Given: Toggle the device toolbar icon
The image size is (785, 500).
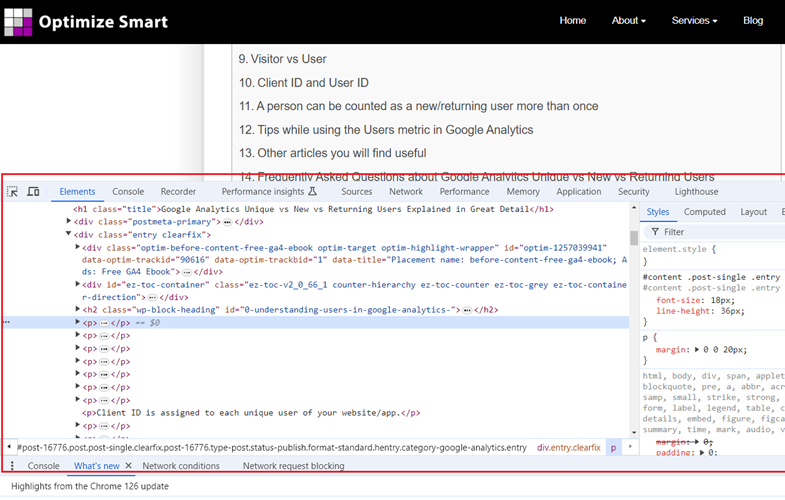Looking at the screenshot, I should click(x=33, y=192).
